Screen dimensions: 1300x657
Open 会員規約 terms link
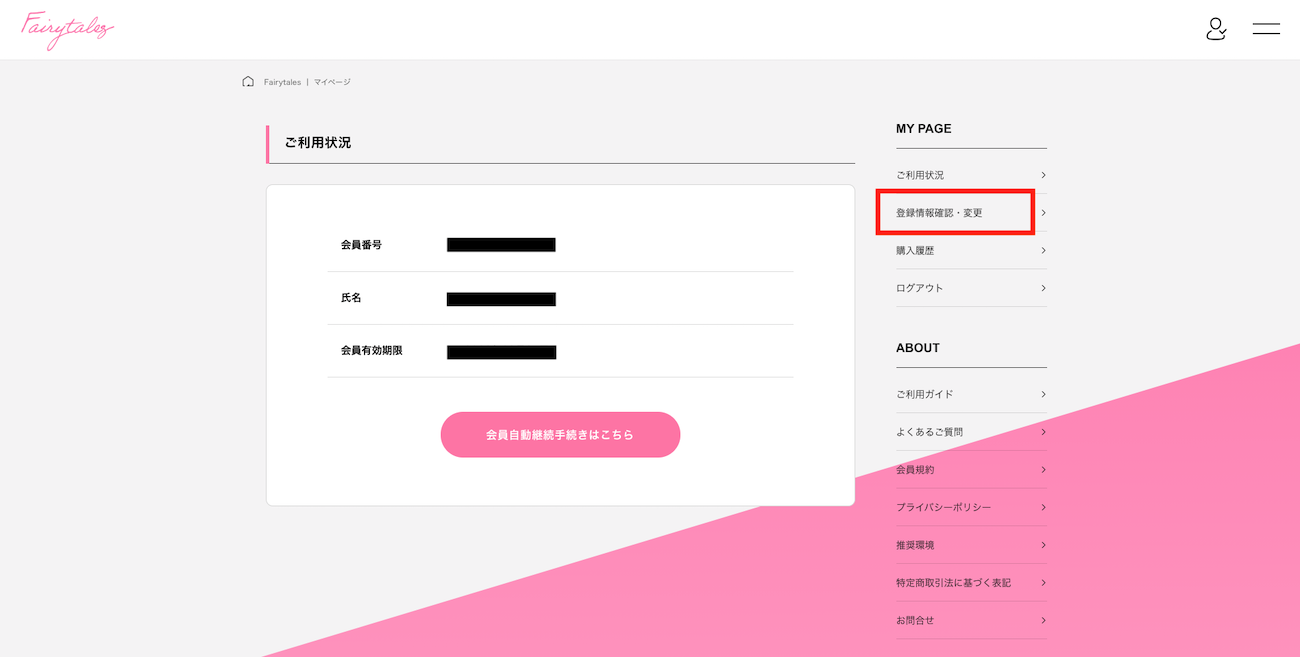coord(915,470)
